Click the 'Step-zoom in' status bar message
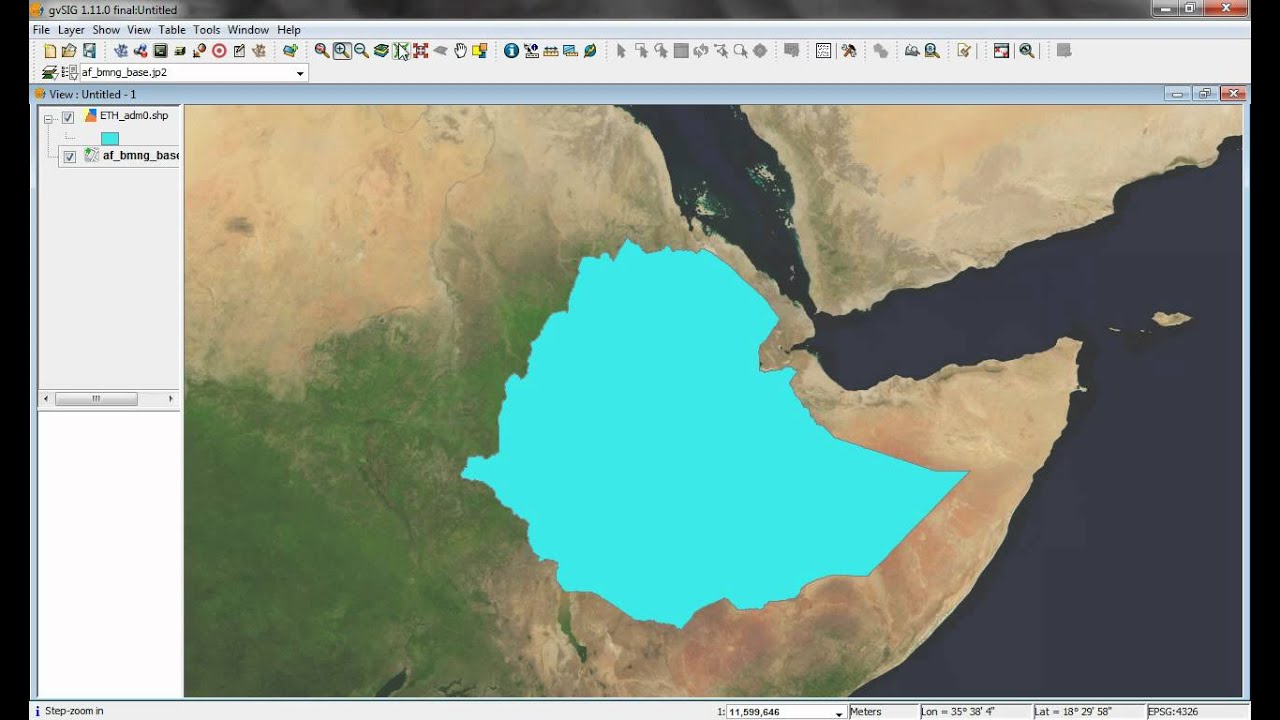This screenshot has width=1280, height=720. (x=74, y=711)
